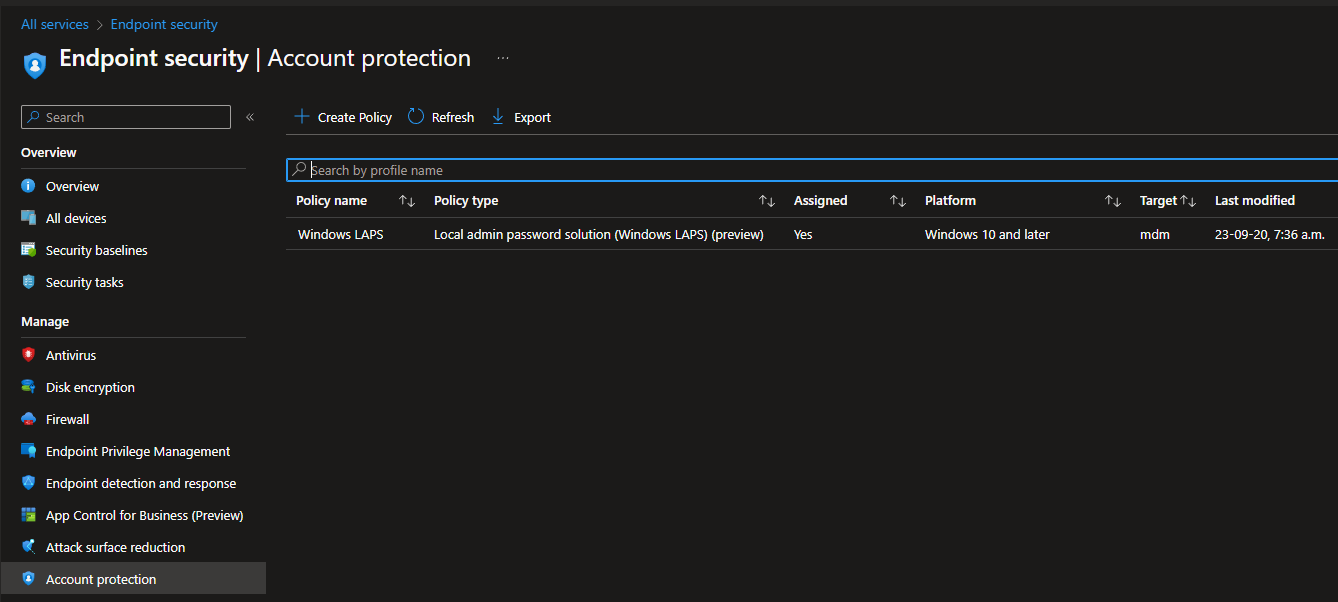
Task: Click the 'Windows 10 and later' cell
Action: tap(987, 234)
